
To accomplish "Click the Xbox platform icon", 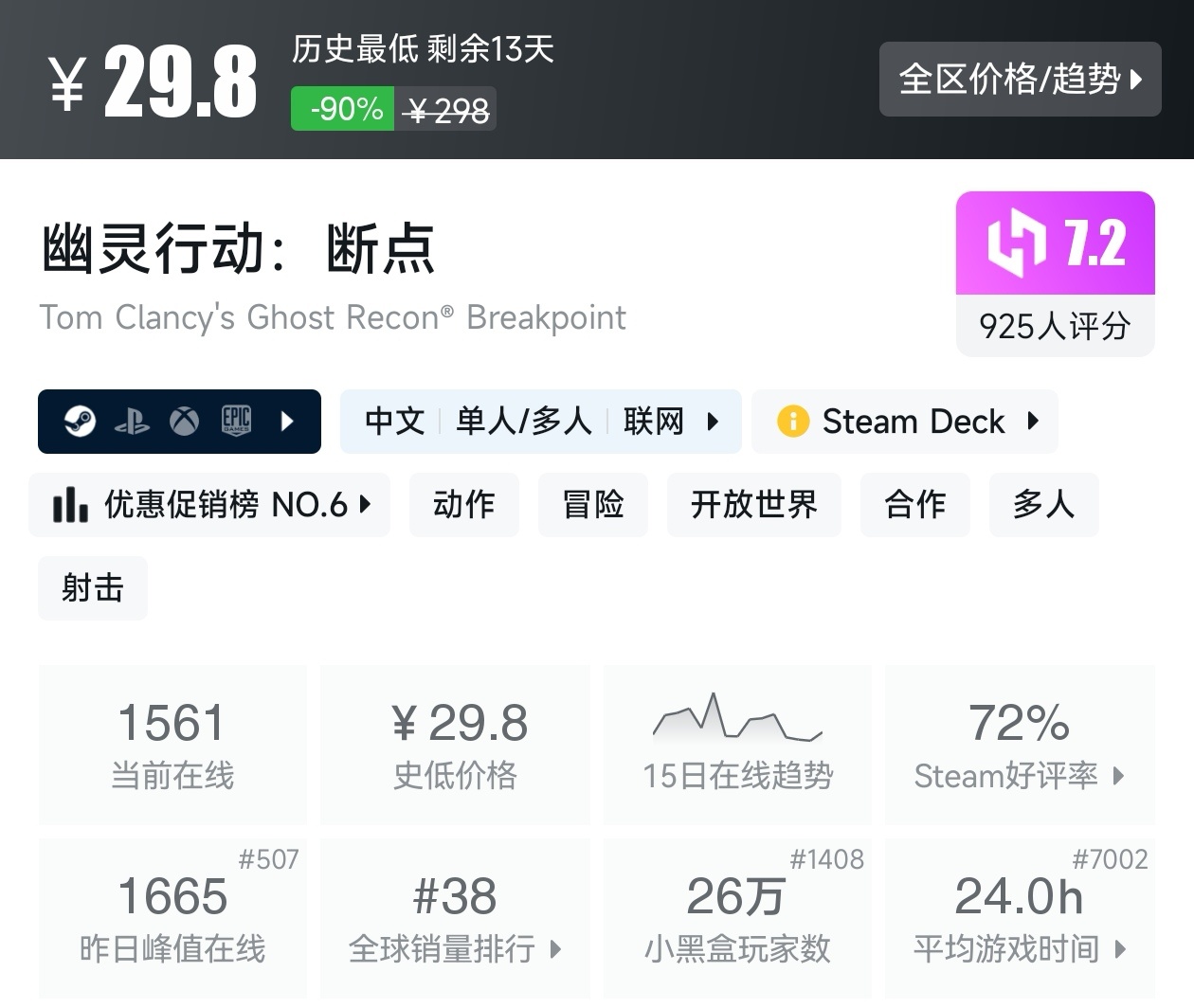I will [x=184, y=421].
